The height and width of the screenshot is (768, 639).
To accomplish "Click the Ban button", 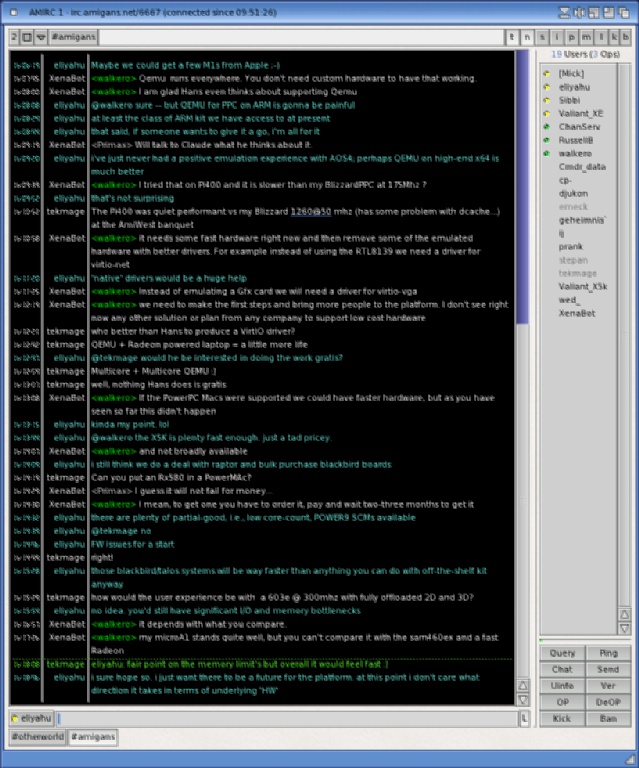I will [608, 719].
